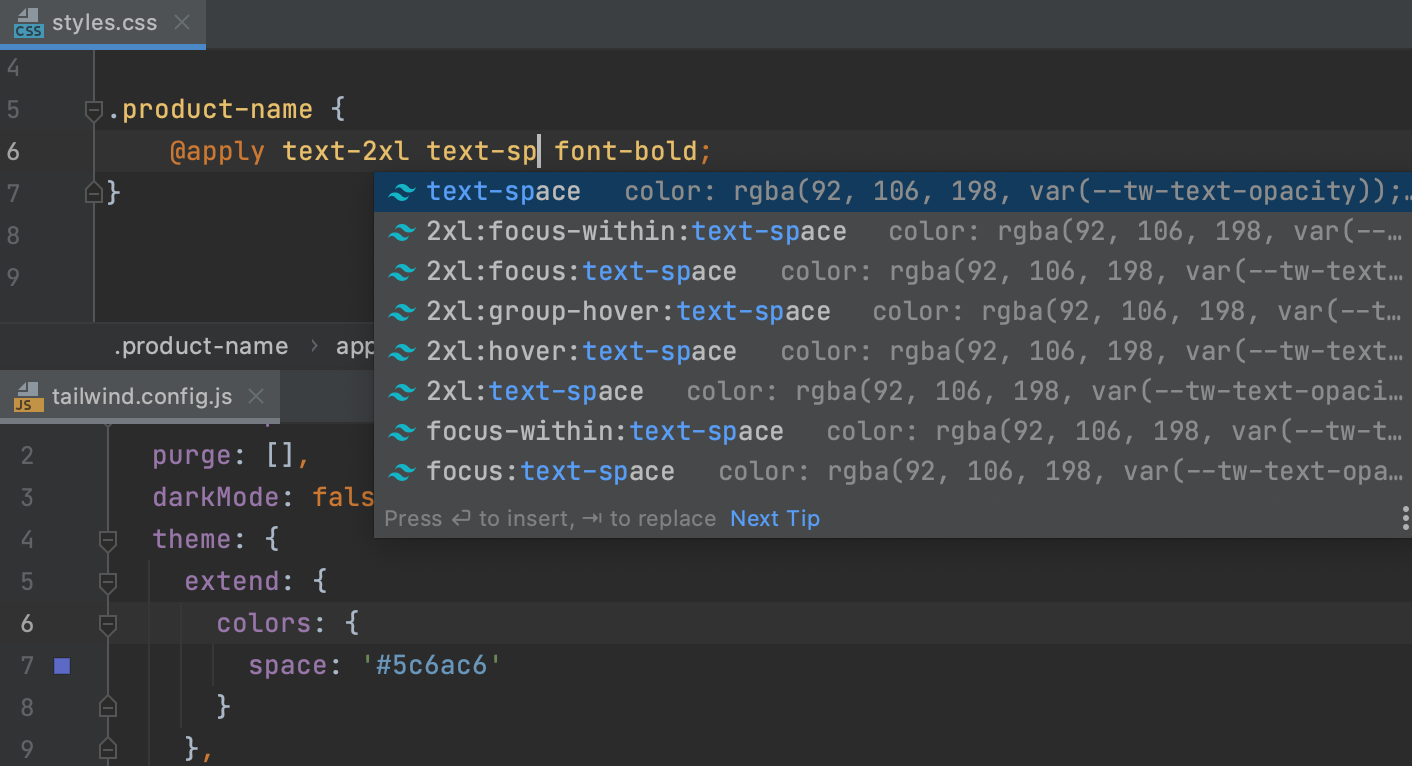Click Tailwind icon beside focus-within:text-space
Image resolution: width=1412 pixels, height=766 pixels.
tap(402, 432)
